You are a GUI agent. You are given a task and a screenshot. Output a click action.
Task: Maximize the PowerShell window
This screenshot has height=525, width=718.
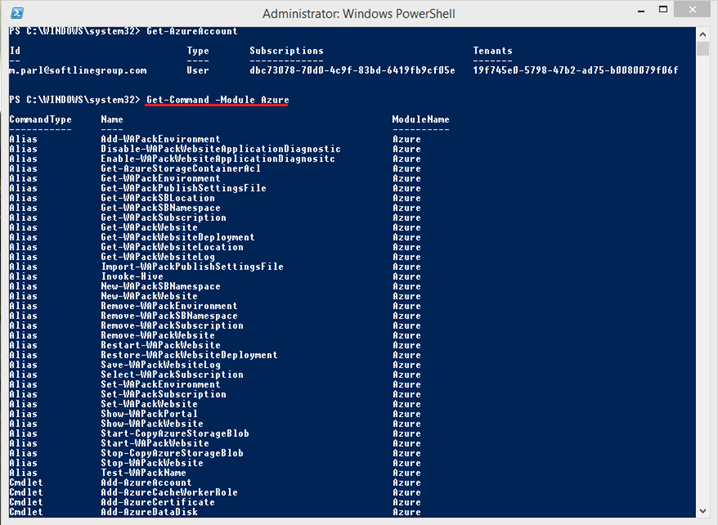click(663, 10)
